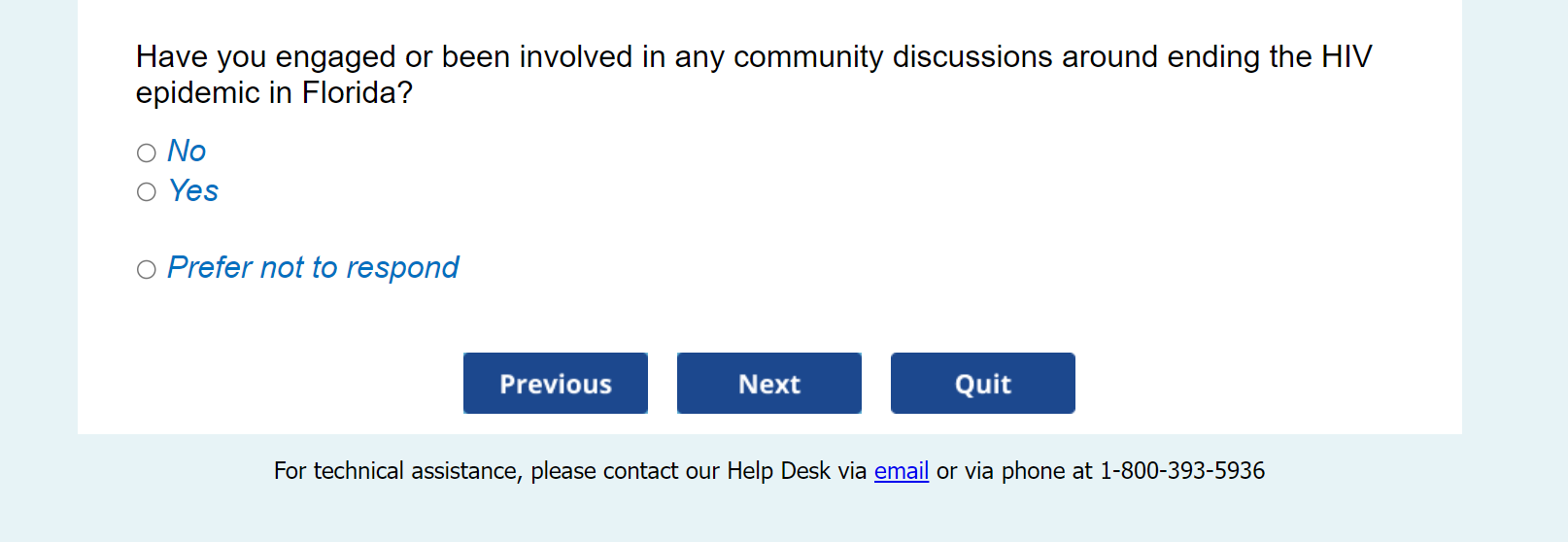The height and width of the screenshot is (542, 1568).
Task: Click the phone number 1-800-393-5936
Action: click(x=1182, y=471)
